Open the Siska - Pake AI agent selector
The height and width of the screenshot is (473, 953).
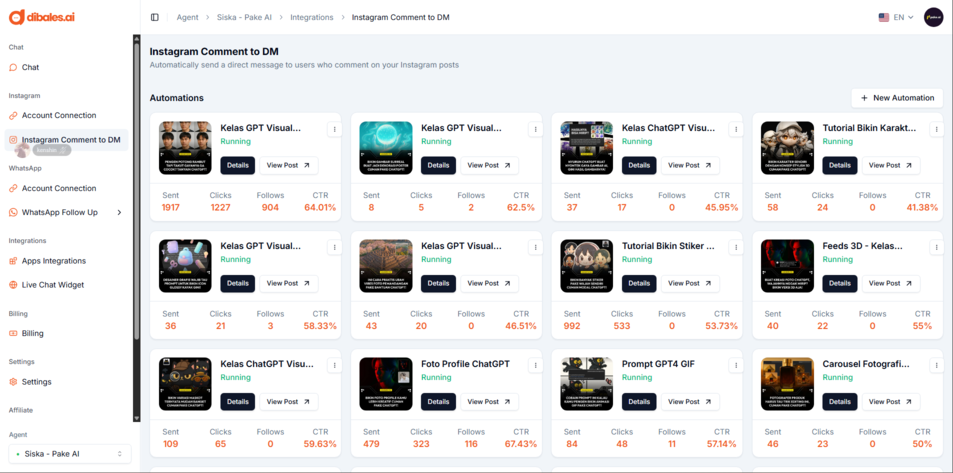tap(70, 454)
